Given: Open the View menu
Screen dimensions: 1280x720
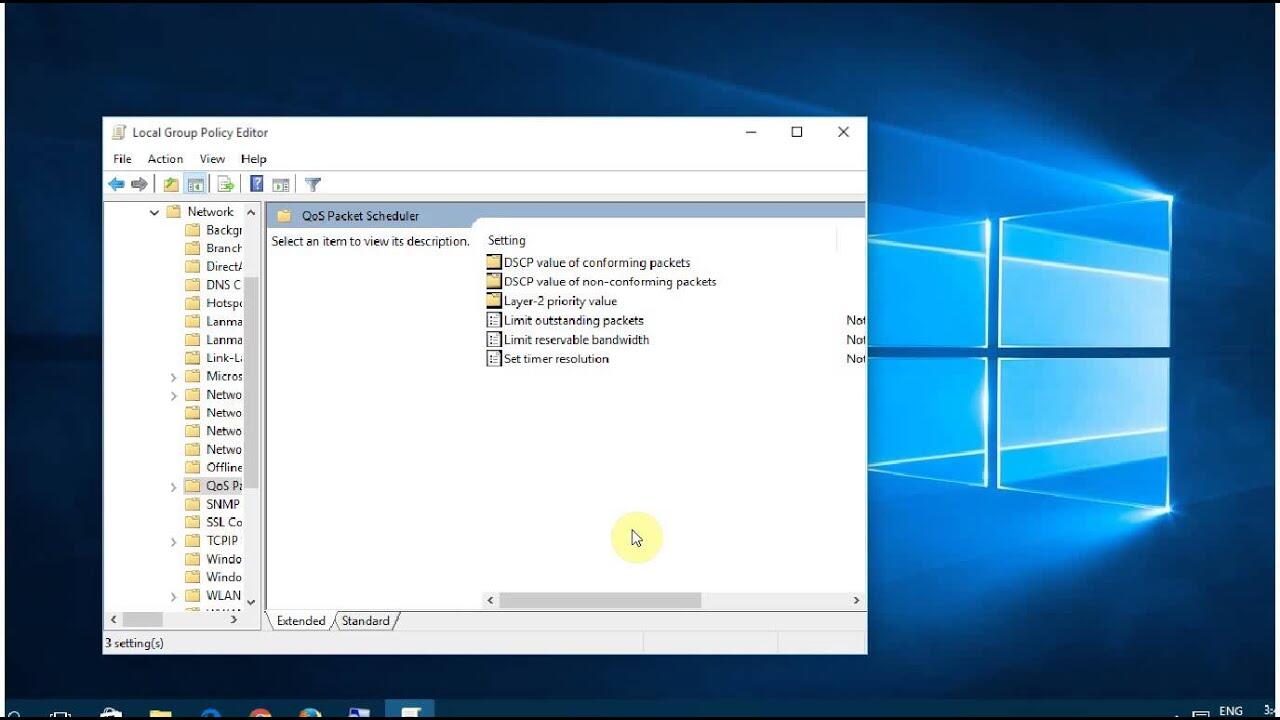Looking at the screenshot, I should coord(212,159).
